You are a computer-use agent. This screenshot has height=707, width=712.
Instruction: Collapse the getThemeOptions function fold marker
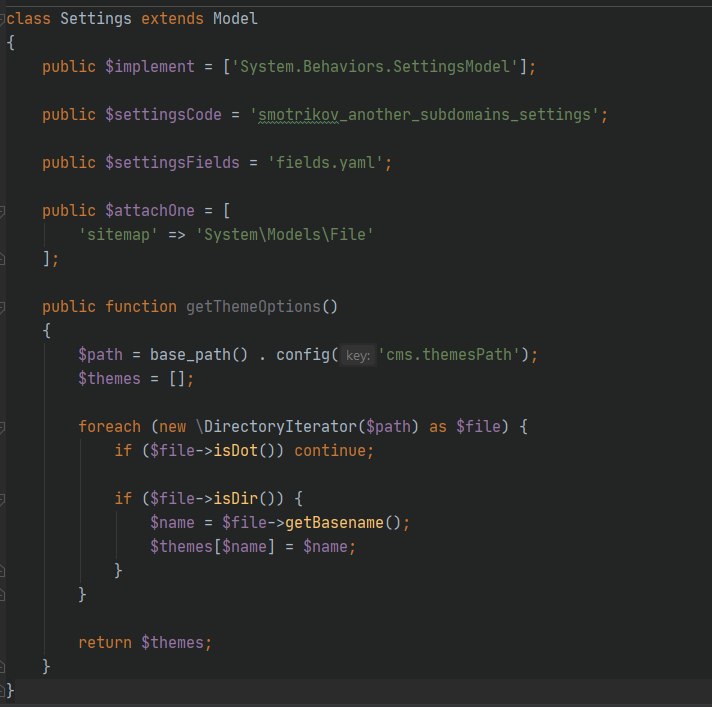click(x=2, y=307)
